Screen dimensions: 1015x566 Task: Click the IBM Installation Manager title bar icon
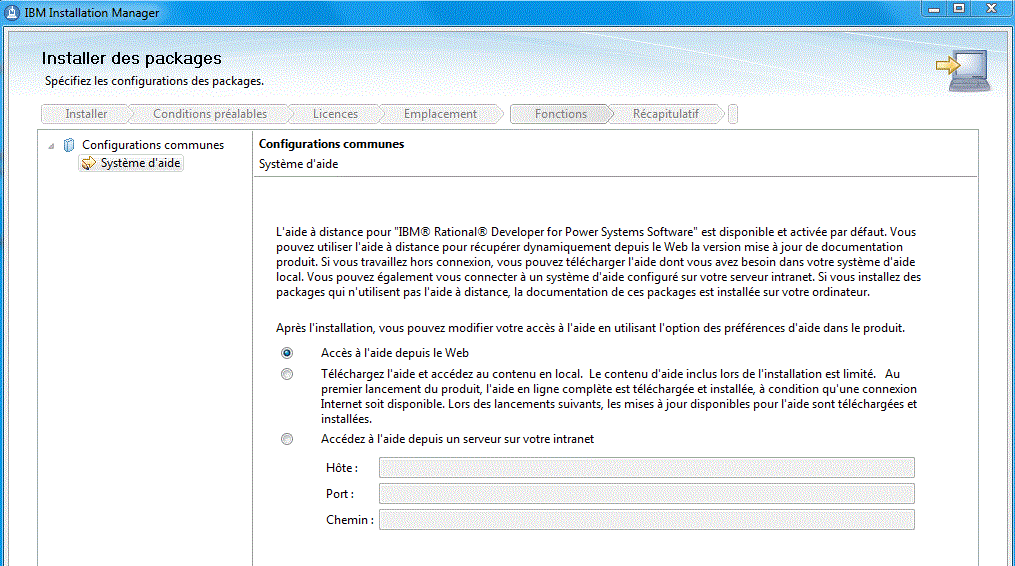pos(12,12)
